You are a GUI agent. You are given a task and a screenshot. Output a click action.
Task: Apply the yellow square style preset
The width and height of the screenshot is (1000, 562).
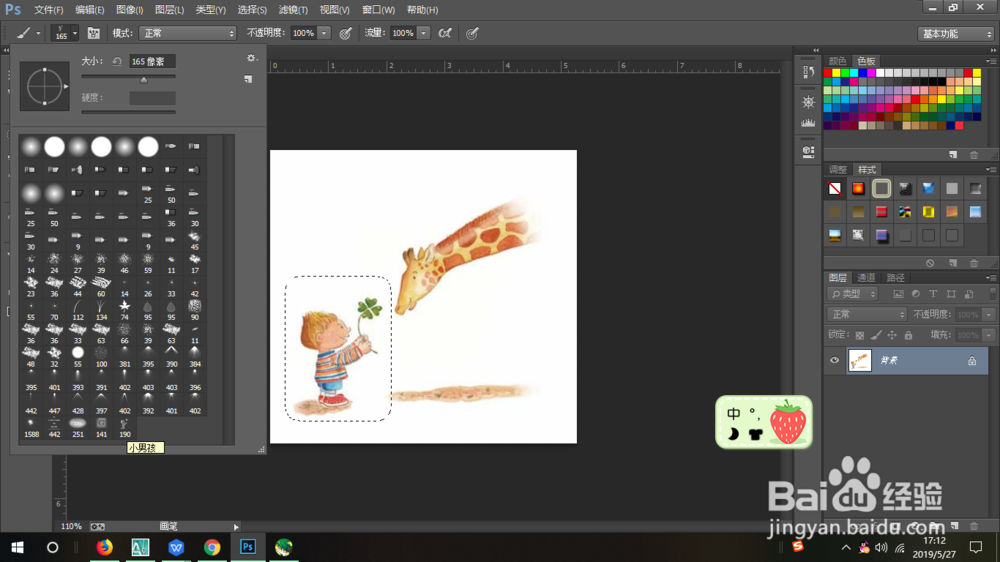pyautogui.click(x=929, y=212)
